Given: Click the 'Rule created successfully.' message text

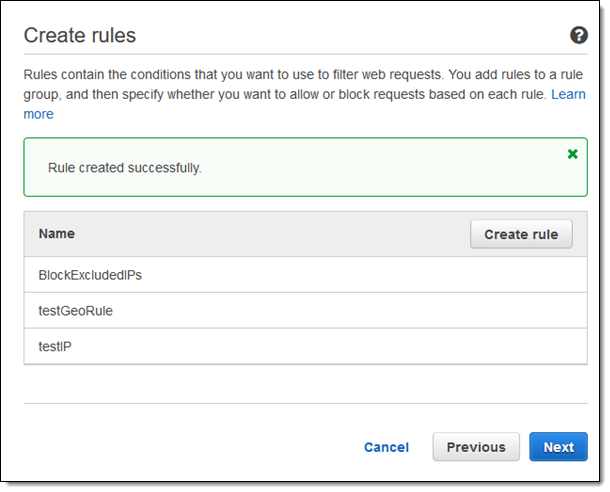Looking at the screenshot, I should coord(125,167).
